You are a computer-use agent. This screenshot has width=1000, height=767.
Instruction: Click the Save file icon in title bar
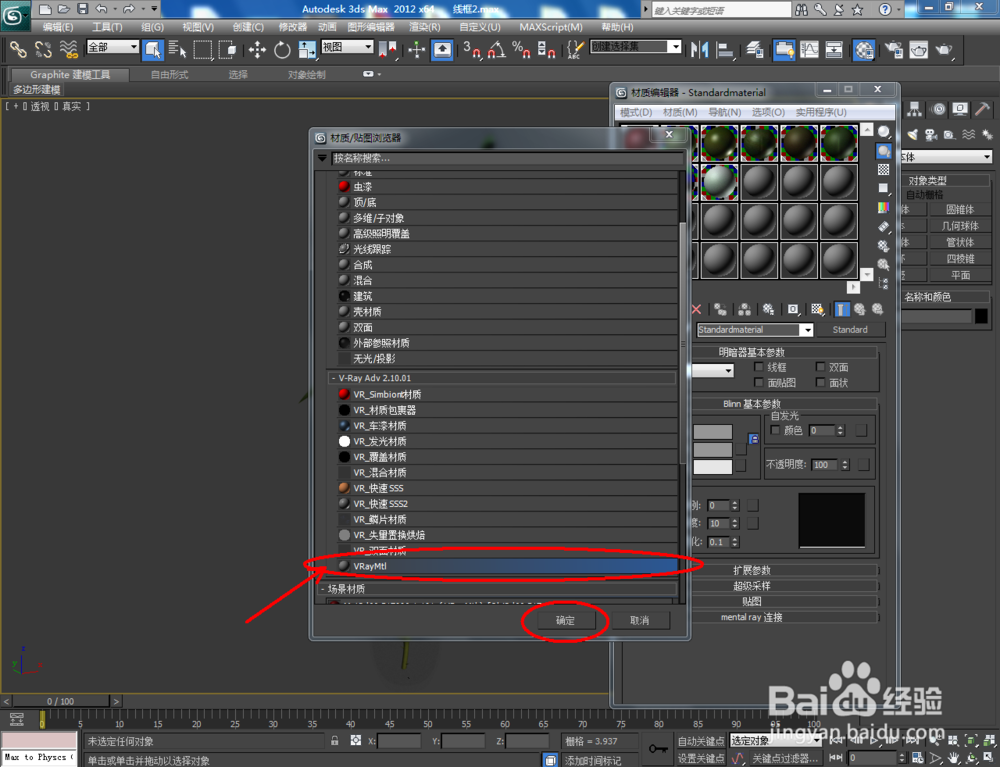(83, 9)
